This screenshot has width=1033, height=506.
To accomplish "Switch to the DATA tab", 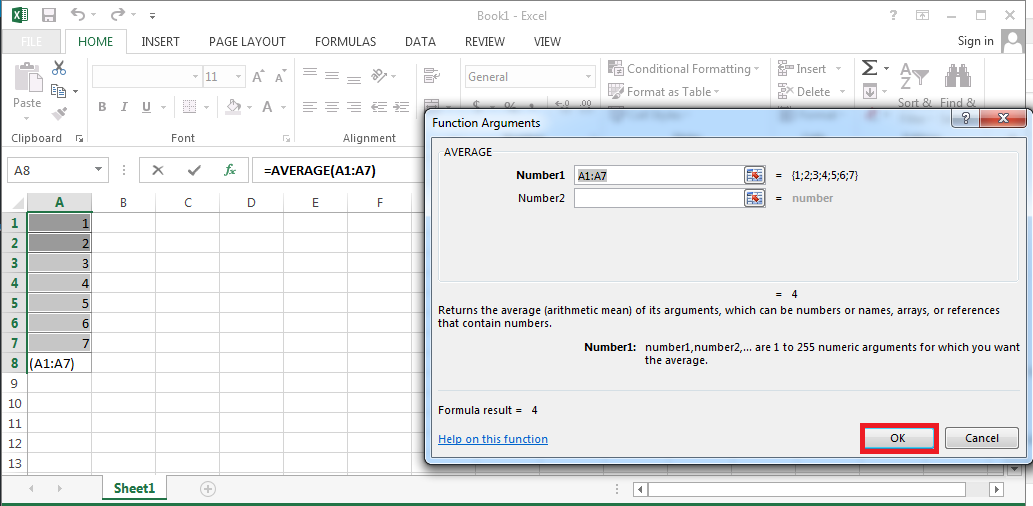I will [x=420, y=42].
